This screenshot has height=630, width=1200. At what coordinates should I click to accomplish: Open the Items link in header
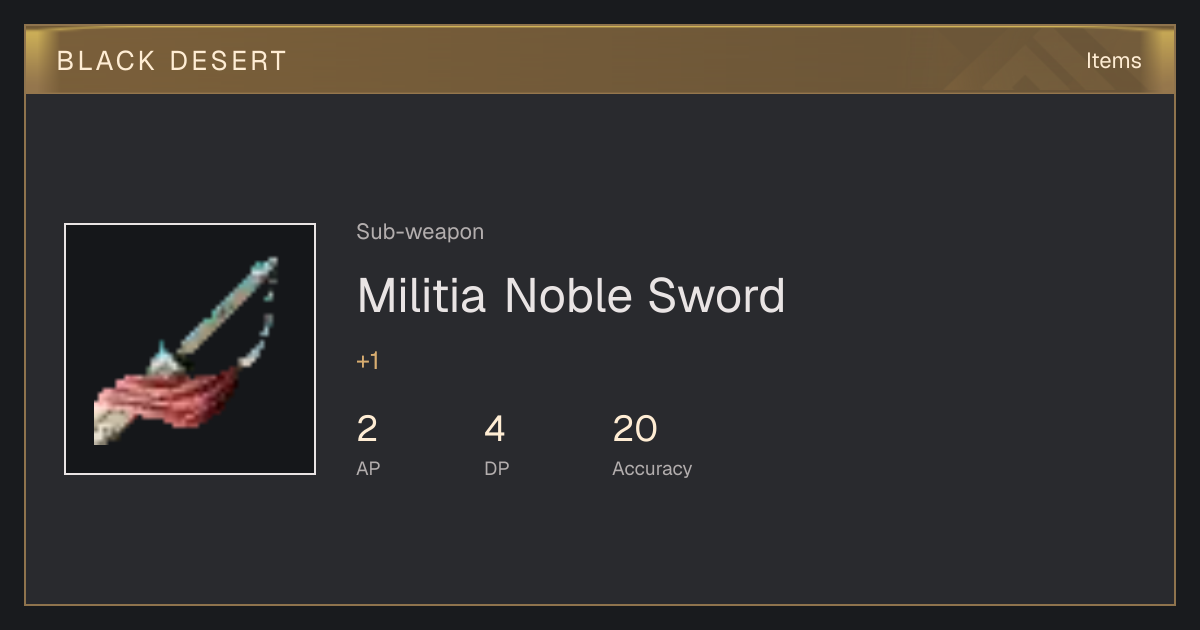(x=1113, y=61)
